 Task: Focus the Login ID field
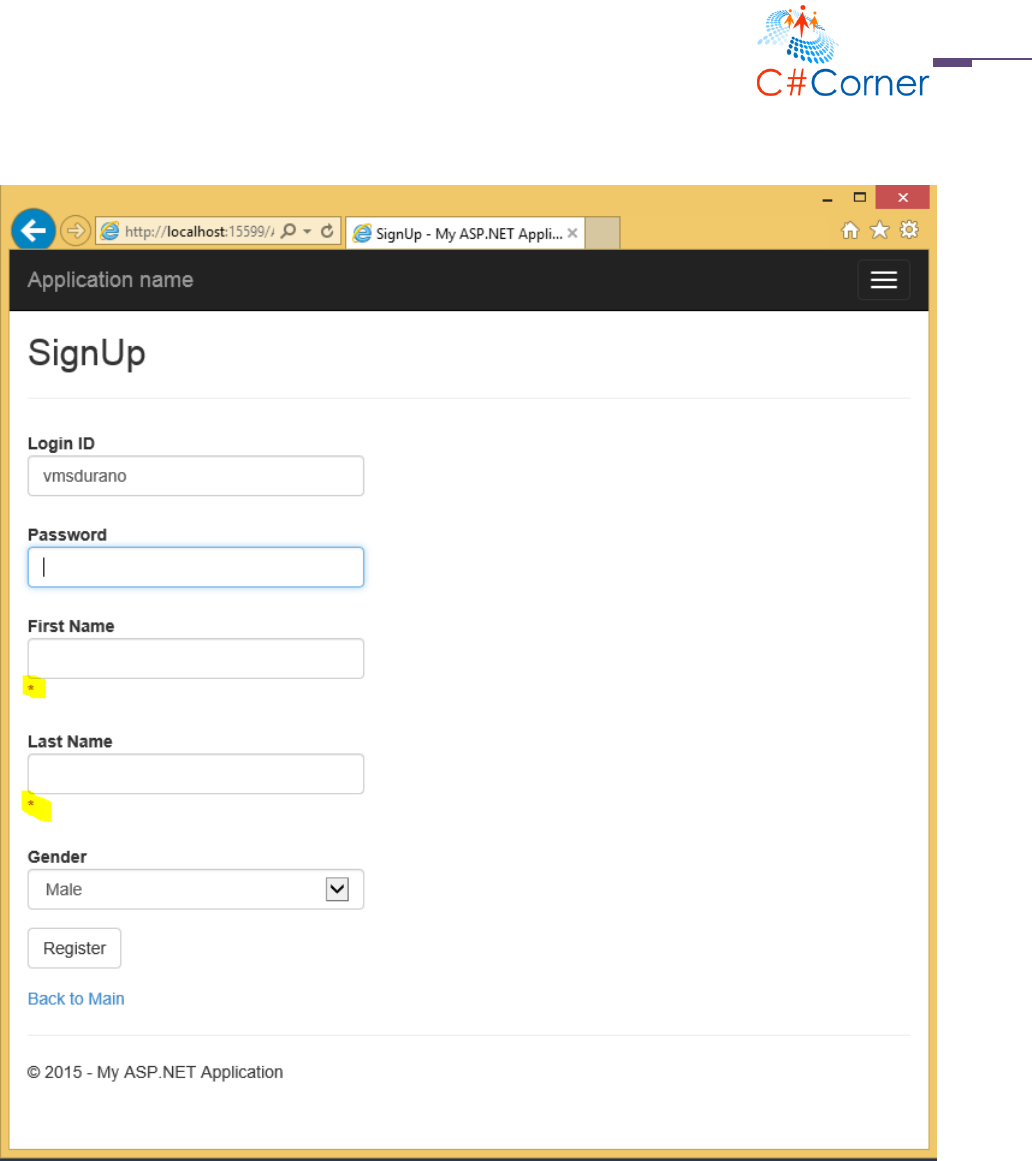tap(195, 476)
